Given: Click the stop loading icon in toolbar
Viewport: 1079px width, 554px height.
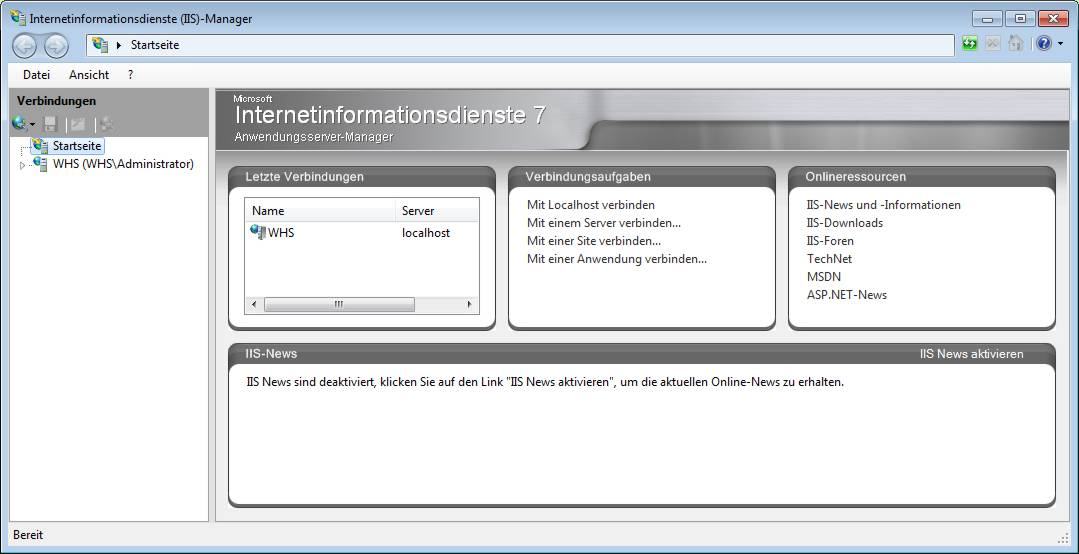Looking at the screenshot, I should click(992, 44).
